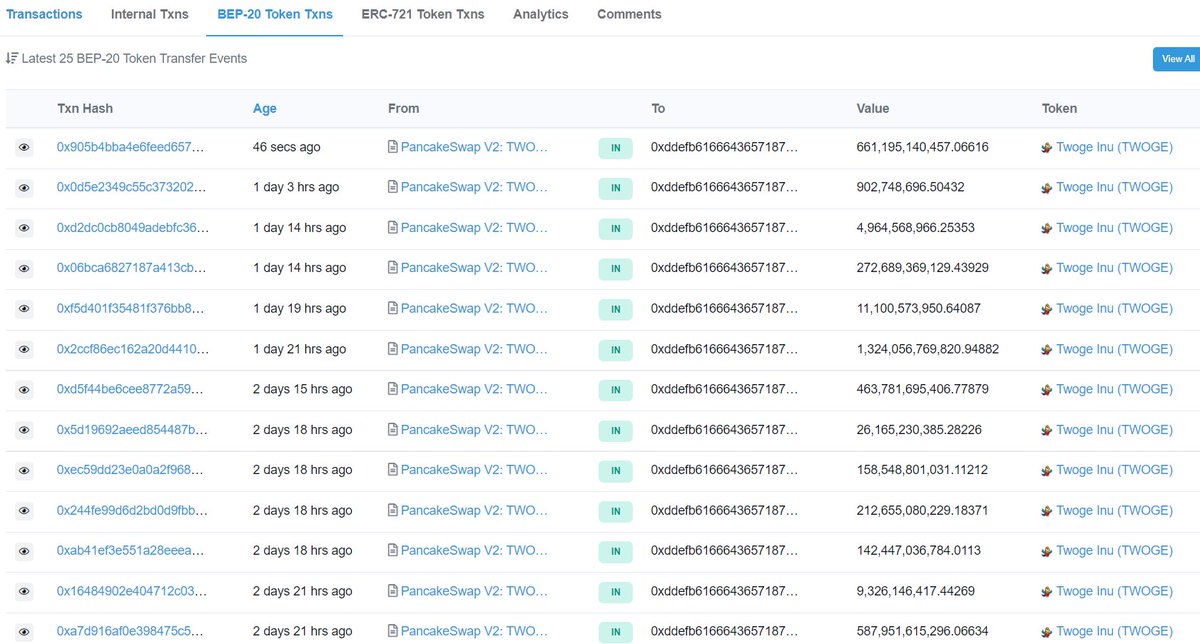Select the BEP-20 Token Txns tab
The image size is (1200, 644).
coord(275,14)
